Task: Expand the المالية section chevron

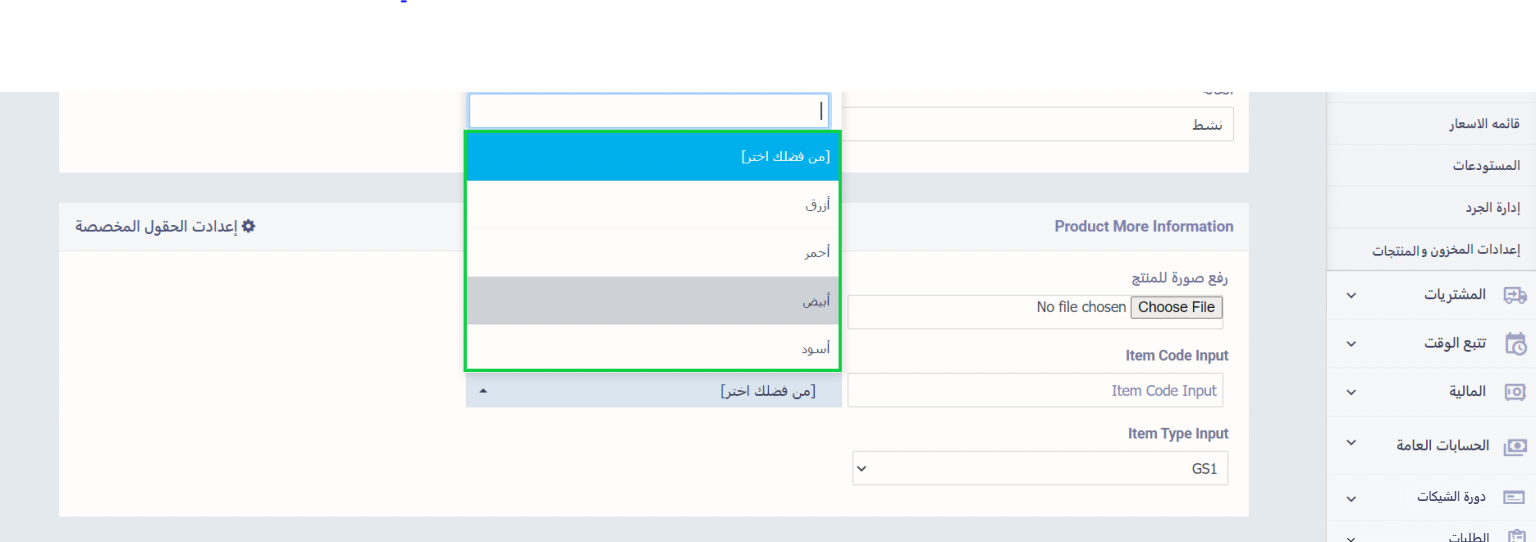Action: point(1351,393)
